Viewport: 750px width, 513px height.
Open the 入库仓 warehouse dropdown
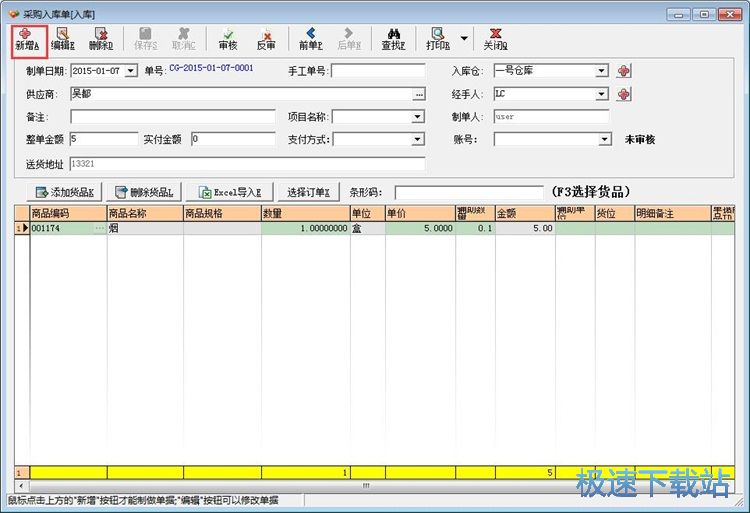coord(602,71)
